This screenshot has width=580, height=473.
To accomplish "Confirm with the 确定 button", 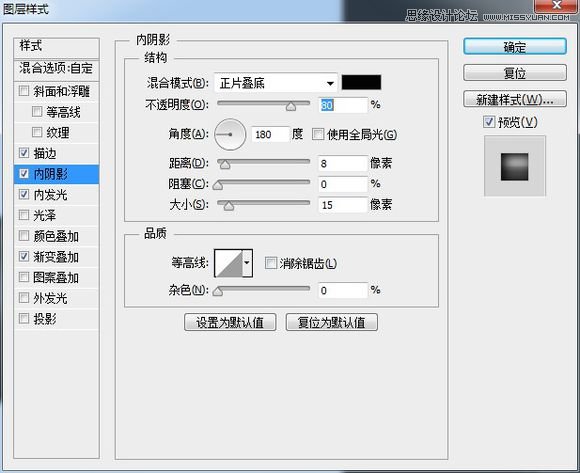I will tap(515, 47).
